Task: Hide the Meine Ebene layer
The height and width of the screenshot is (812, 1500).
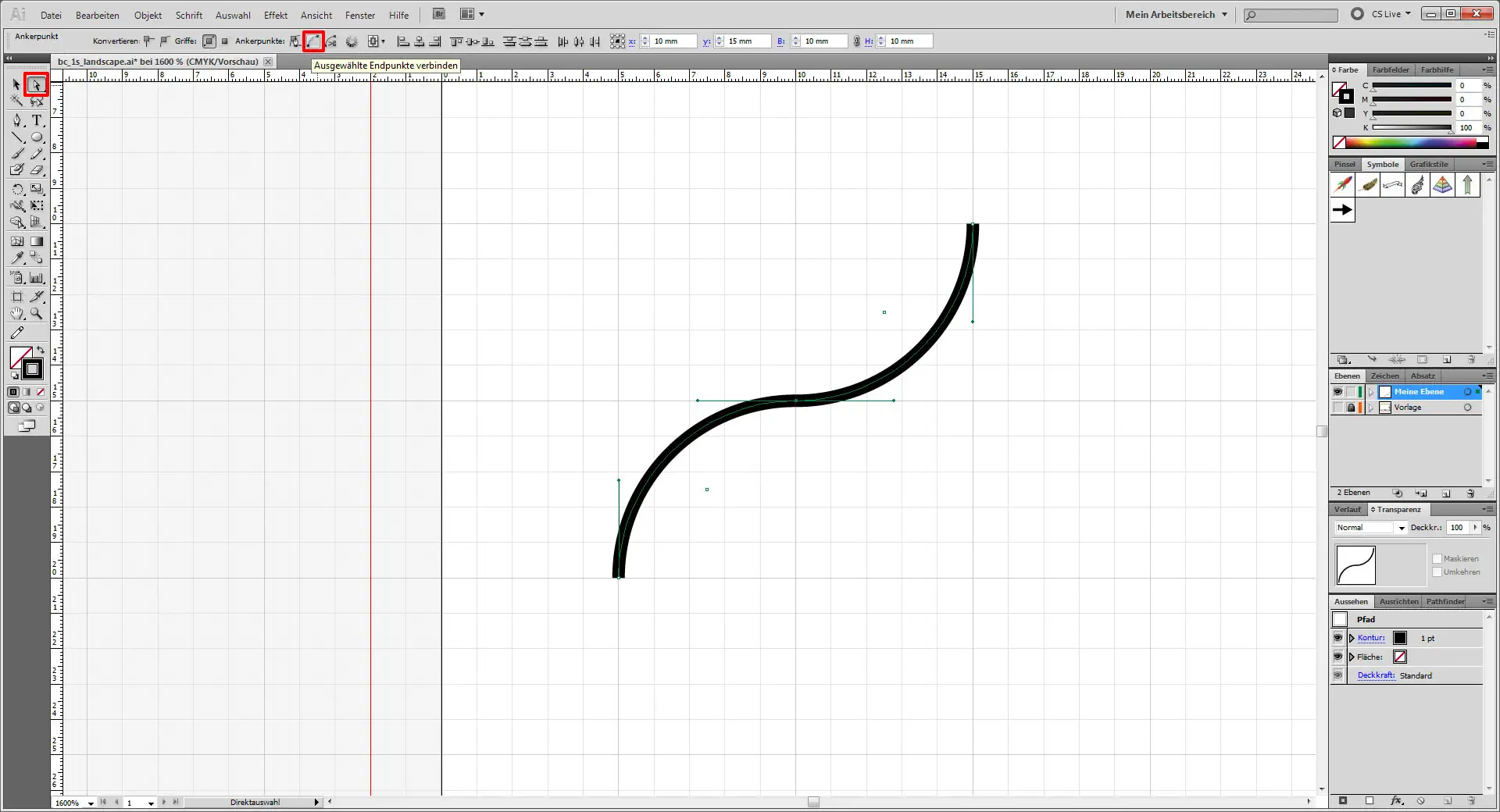Action: [x=1337, y=391]
